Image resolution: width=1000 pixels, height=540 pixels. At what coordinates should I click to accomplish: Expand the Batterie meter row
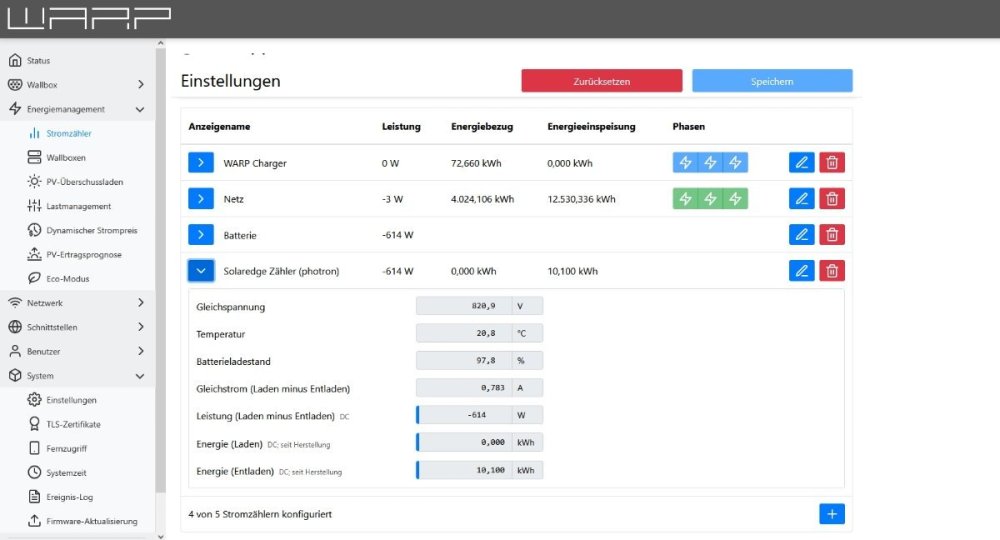click(x=201, y=235)
